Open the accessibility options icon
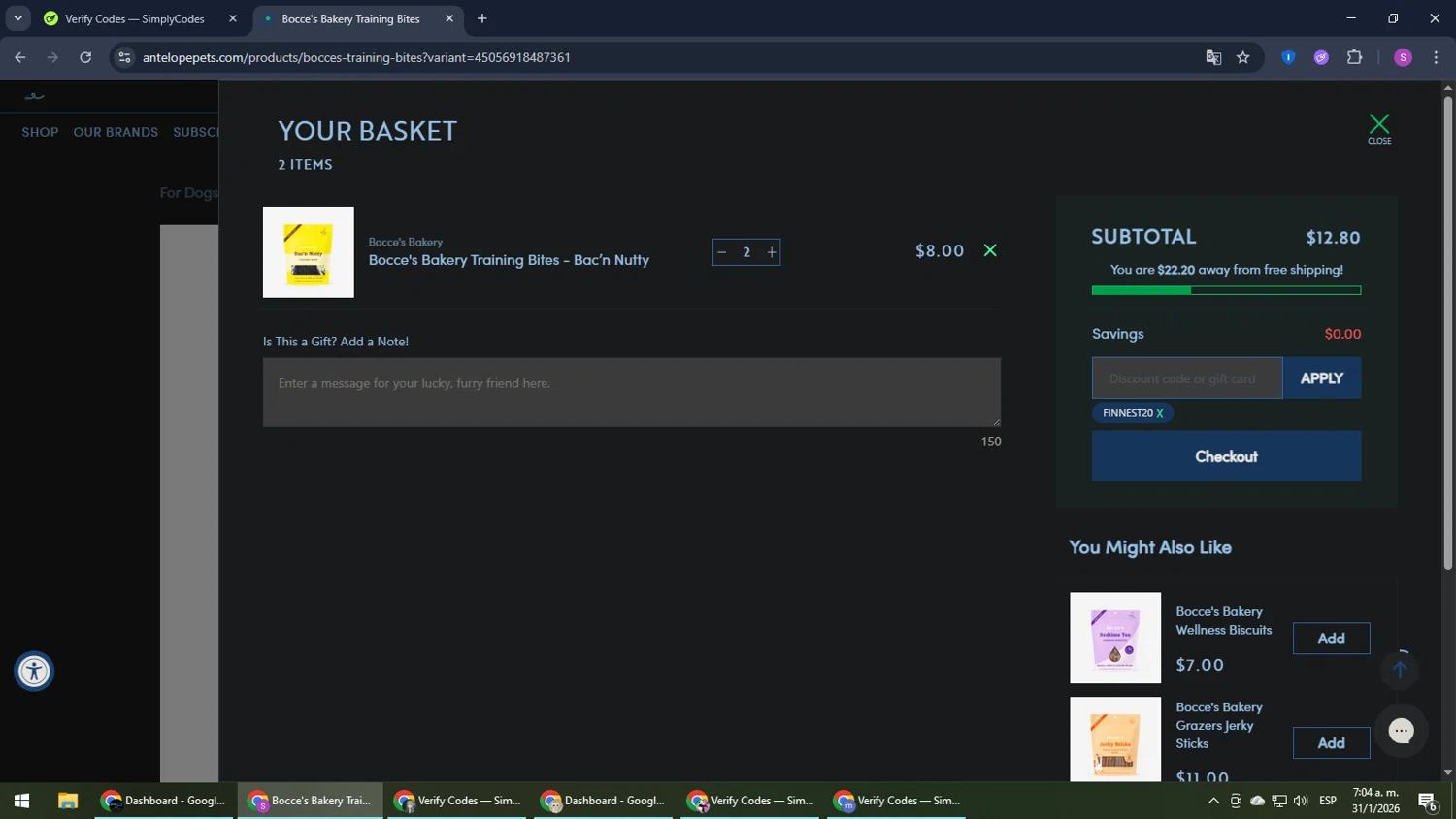 34,671
